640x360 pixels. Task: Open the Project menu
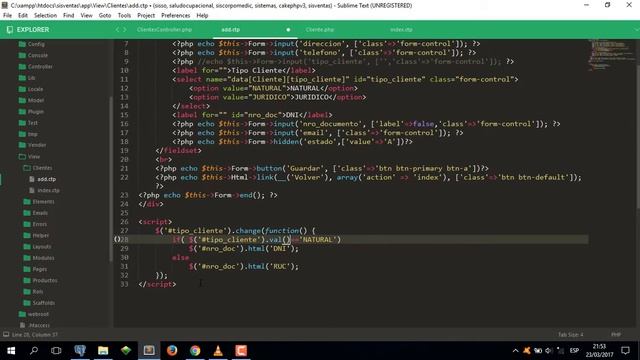[x=146, y=16]
